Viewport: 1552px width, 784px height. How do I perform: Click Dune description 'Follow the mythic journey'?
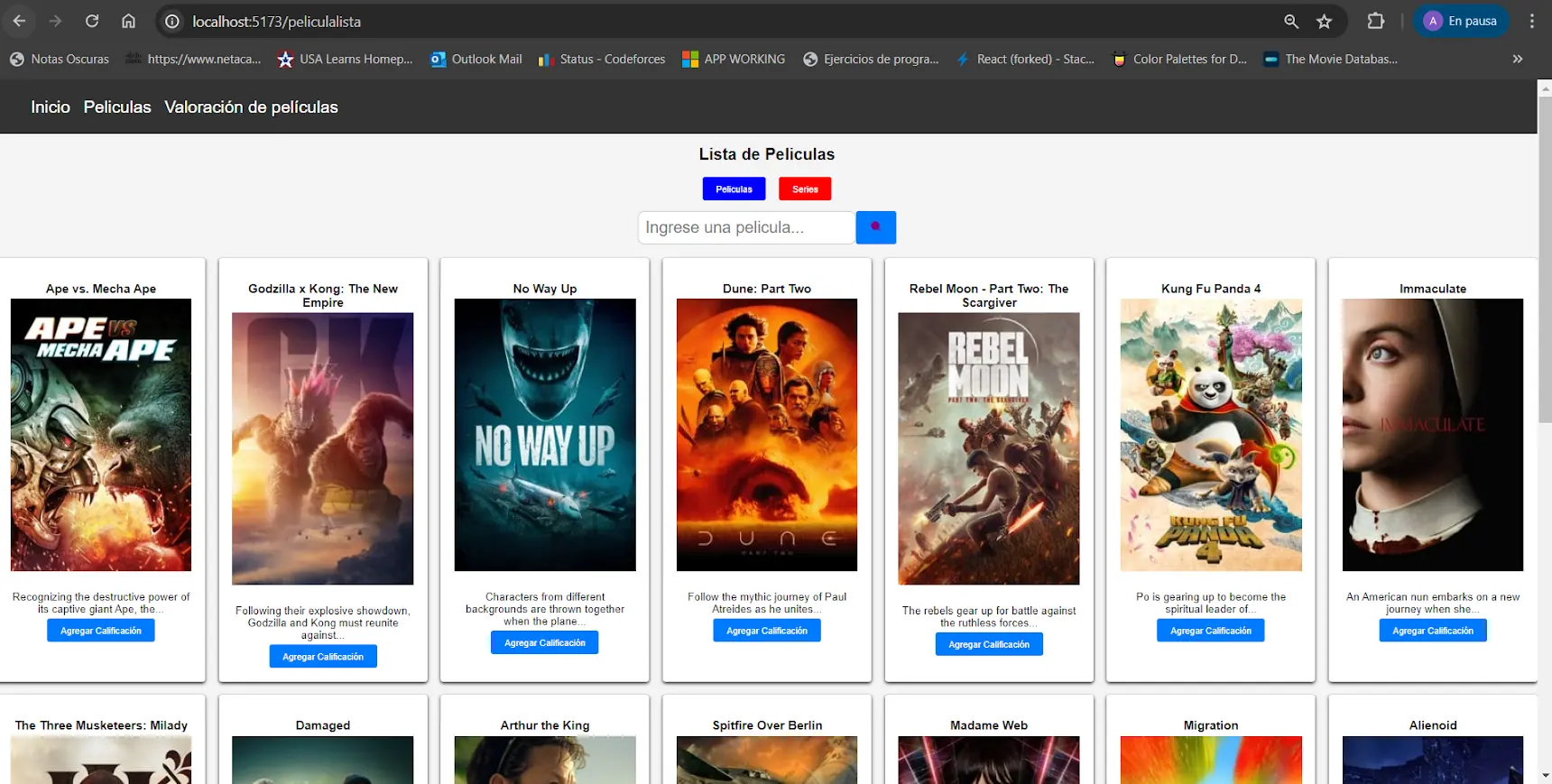pyautogui.click(x=767, y=603)
